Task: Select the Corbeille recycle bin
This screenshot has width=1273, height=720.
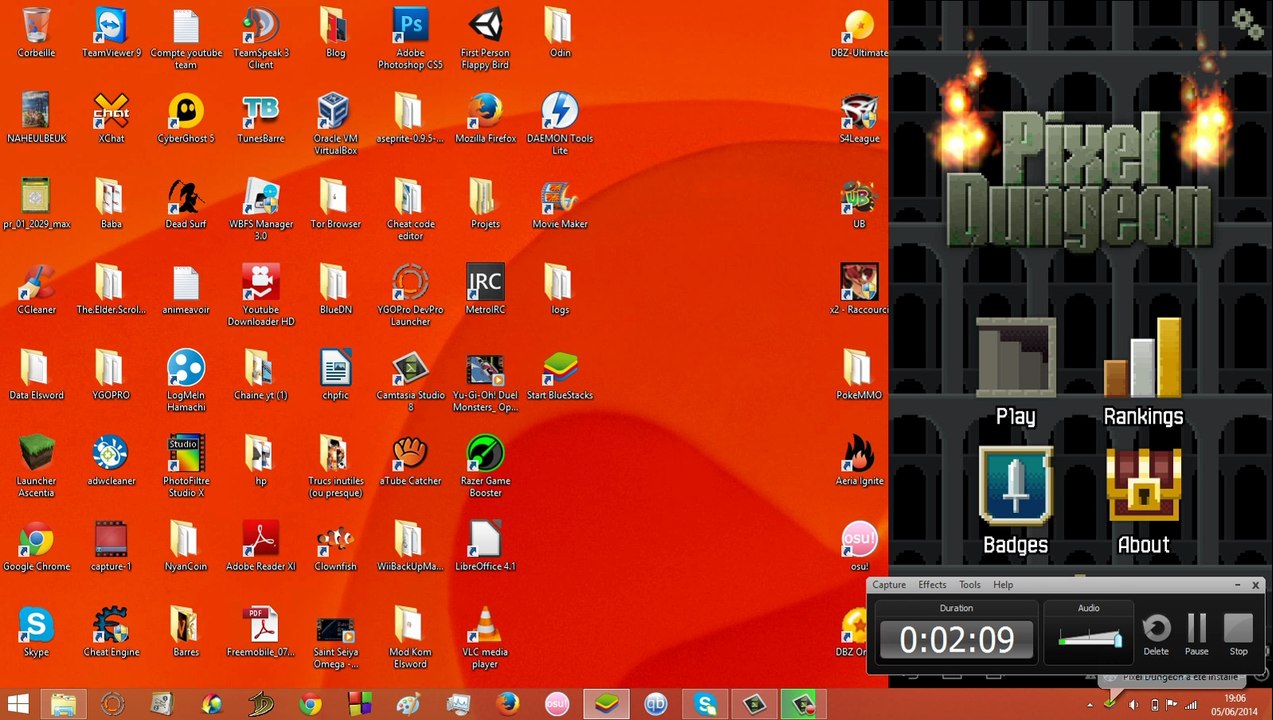Action: click(36, 27)
